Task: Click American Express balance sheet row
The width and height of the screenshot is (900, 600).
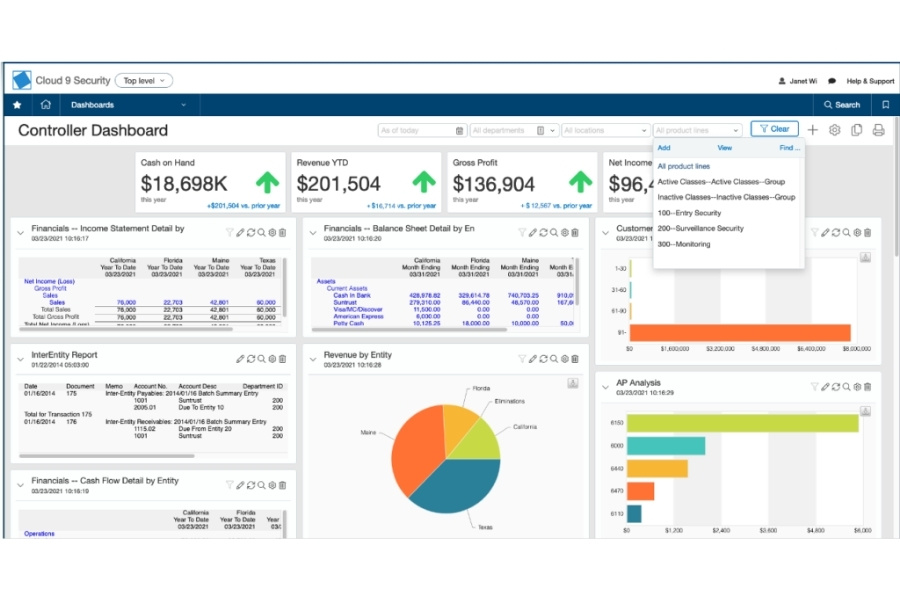Action: pos(358,316)
